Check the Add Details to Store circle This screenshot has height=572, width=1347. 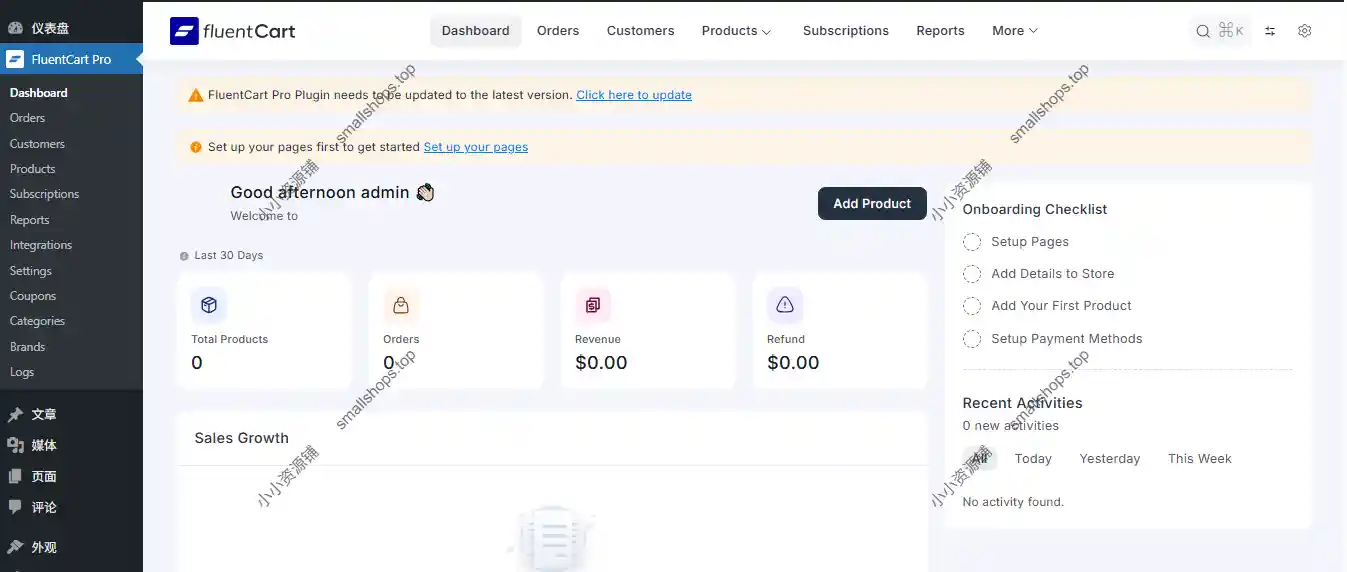tap(972, 274)
